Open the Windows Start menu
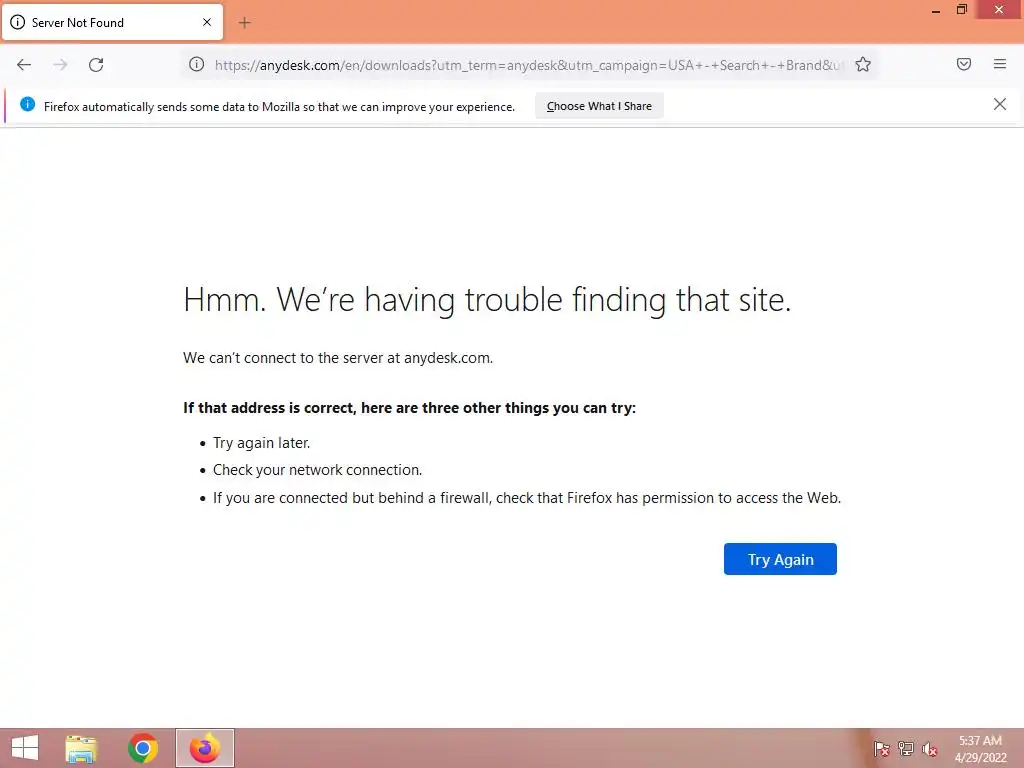1024x768 pixels. click(25, 748)
